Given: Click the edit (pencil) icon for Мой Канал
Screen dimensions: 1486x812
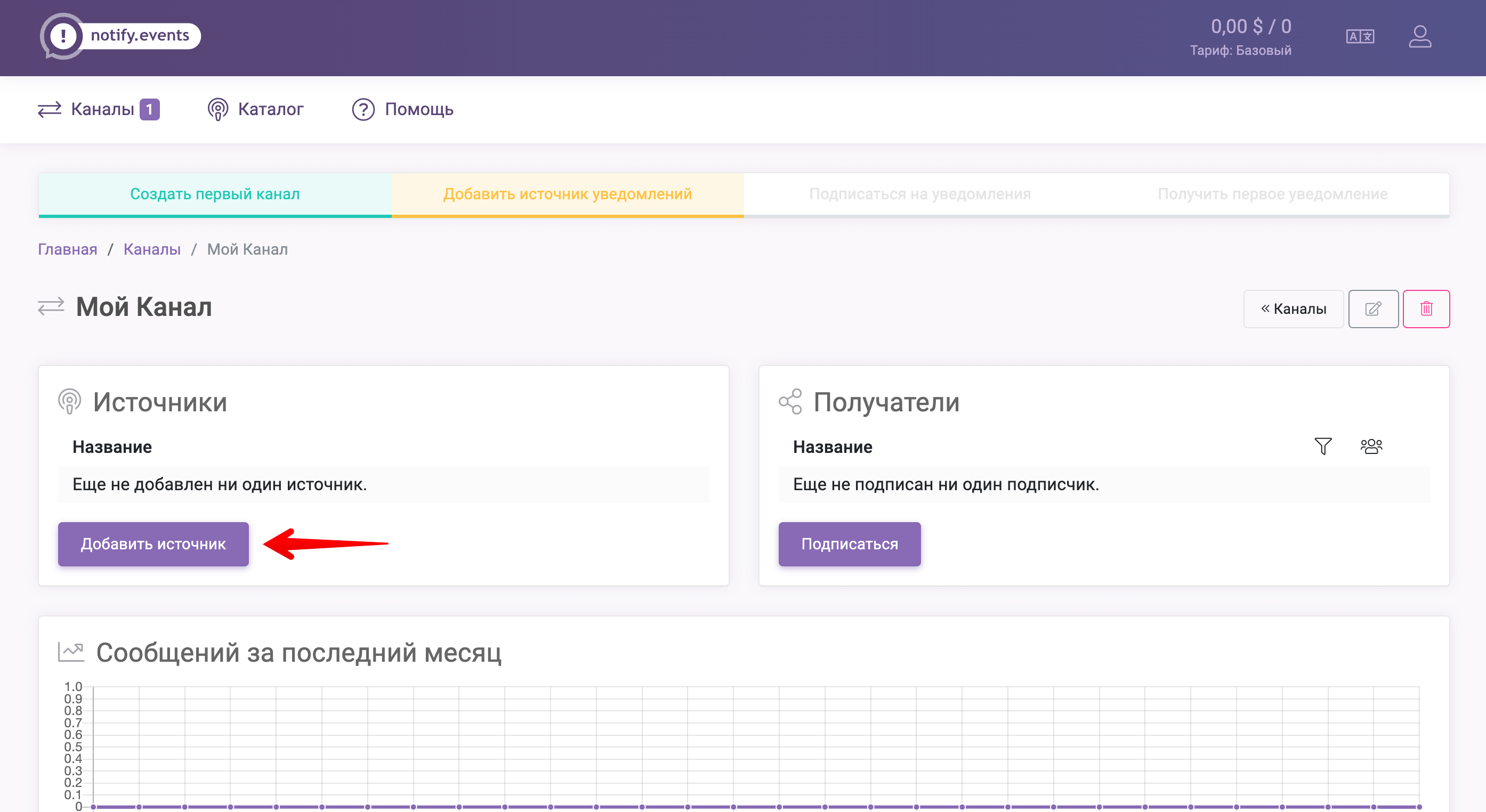Looking at the screenshot, I should coord(1373,308).
